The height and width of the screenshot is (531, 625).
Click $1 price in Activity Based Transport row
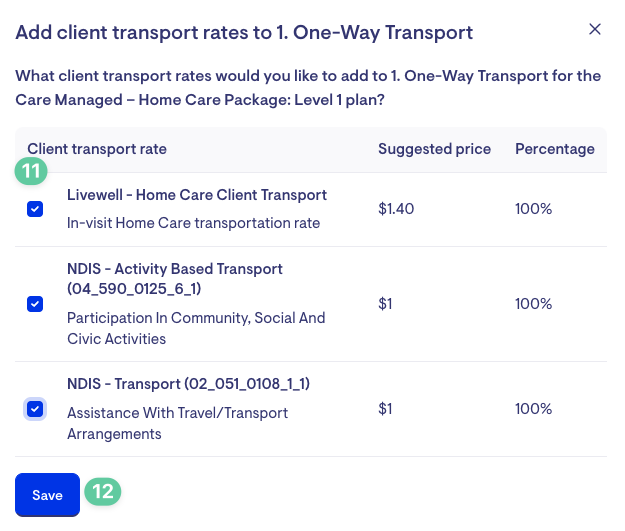(385, 304)
